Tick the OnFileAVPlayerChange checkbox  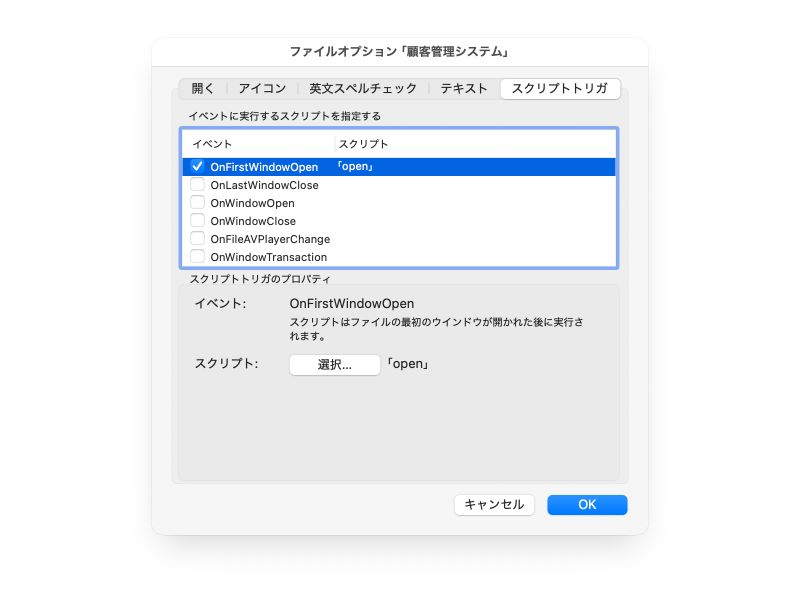point(197,239)
